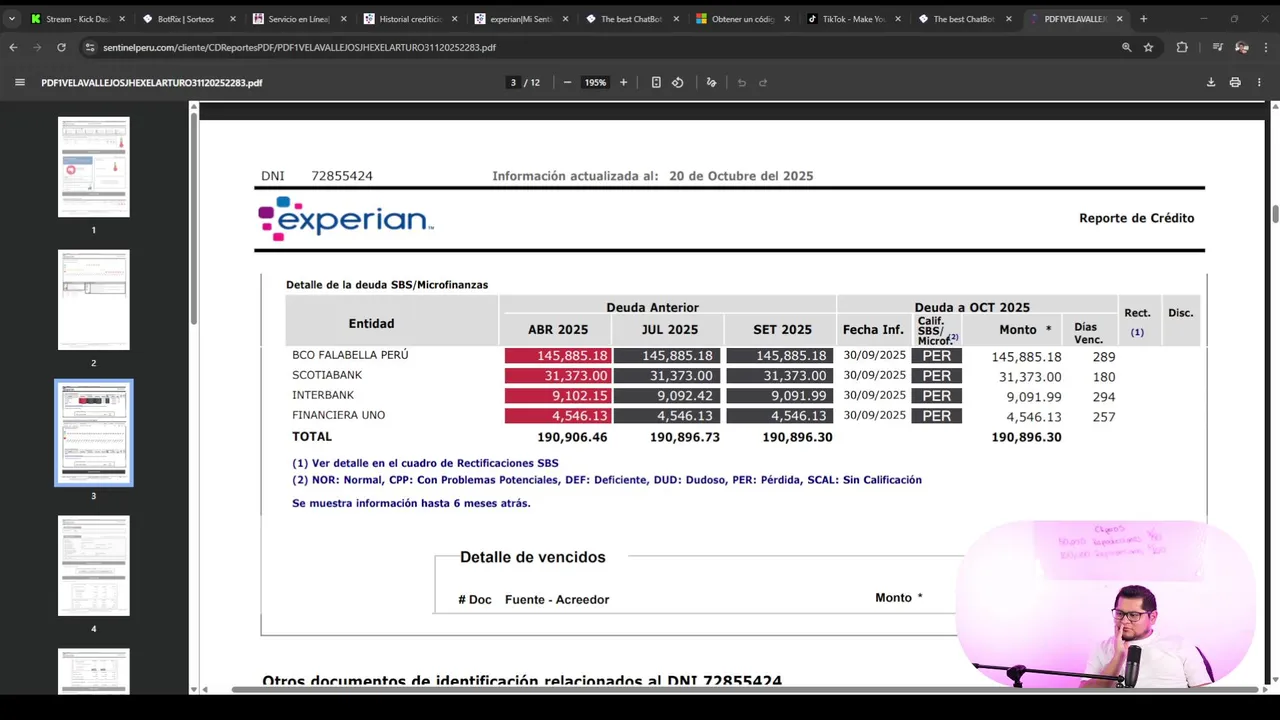
Task: Click the address bar URL field
Action: coord(600,47)
